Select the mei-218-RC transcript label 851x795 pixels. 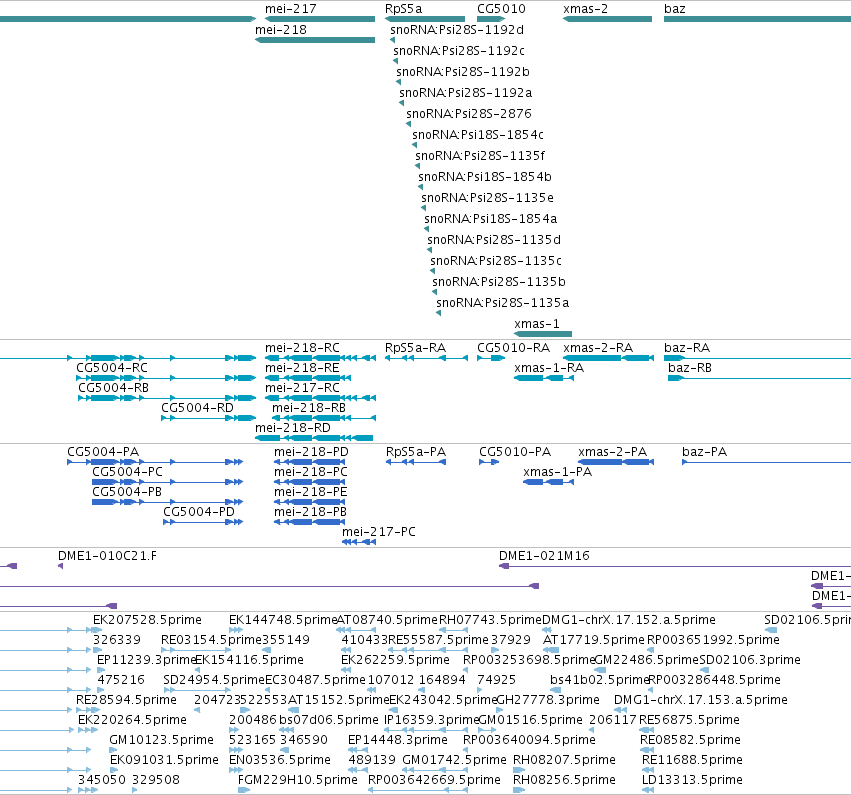point(302,348)
